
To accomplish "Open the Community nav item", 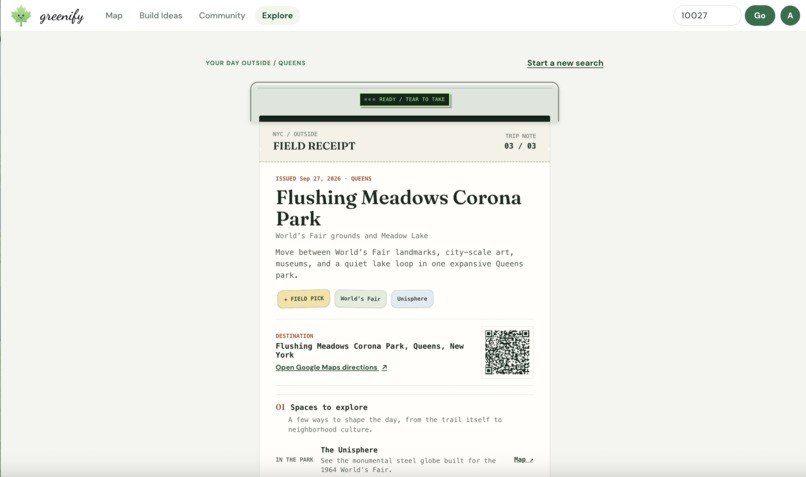I will [x=222, y=15].
